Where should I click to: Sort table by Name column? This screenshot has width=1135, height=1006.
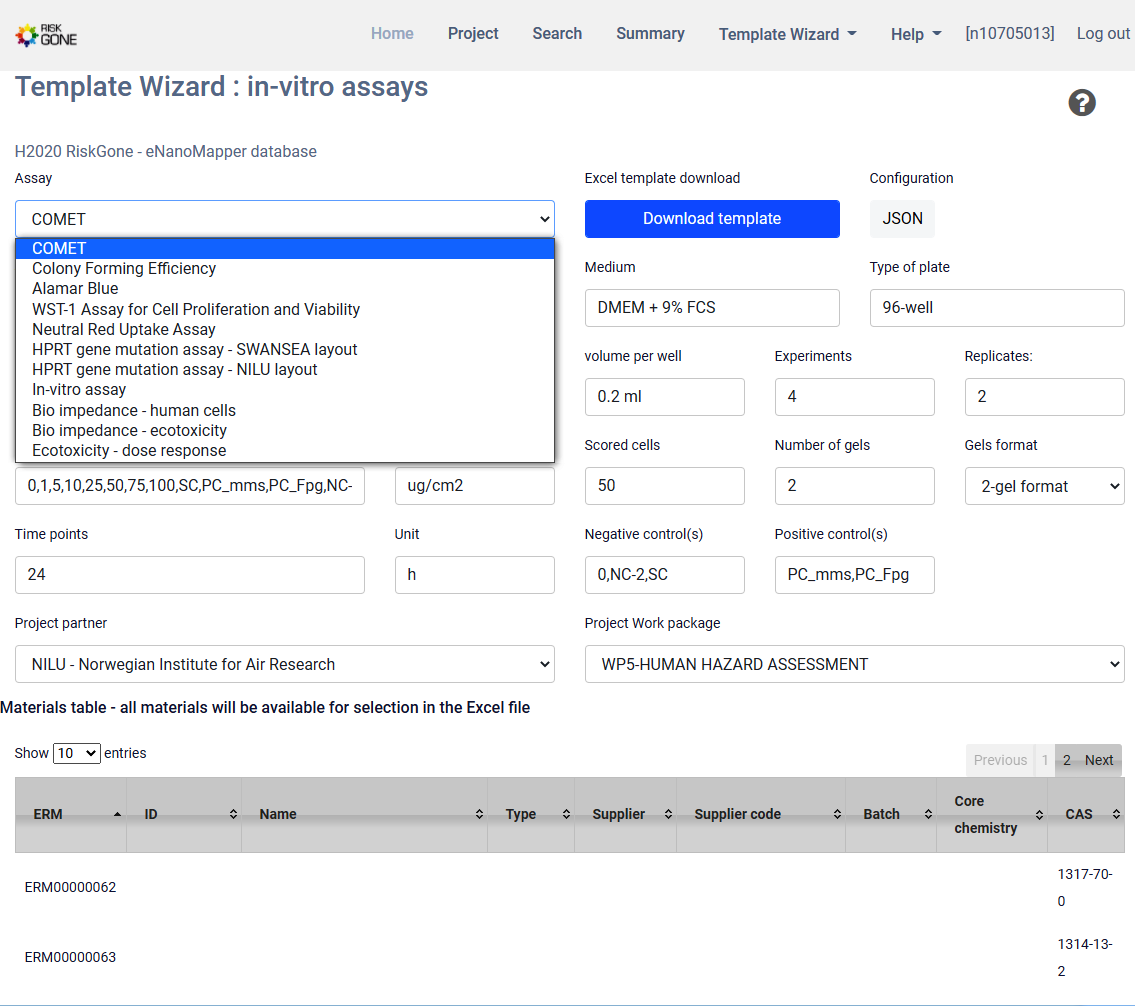(x=364, y=815)
